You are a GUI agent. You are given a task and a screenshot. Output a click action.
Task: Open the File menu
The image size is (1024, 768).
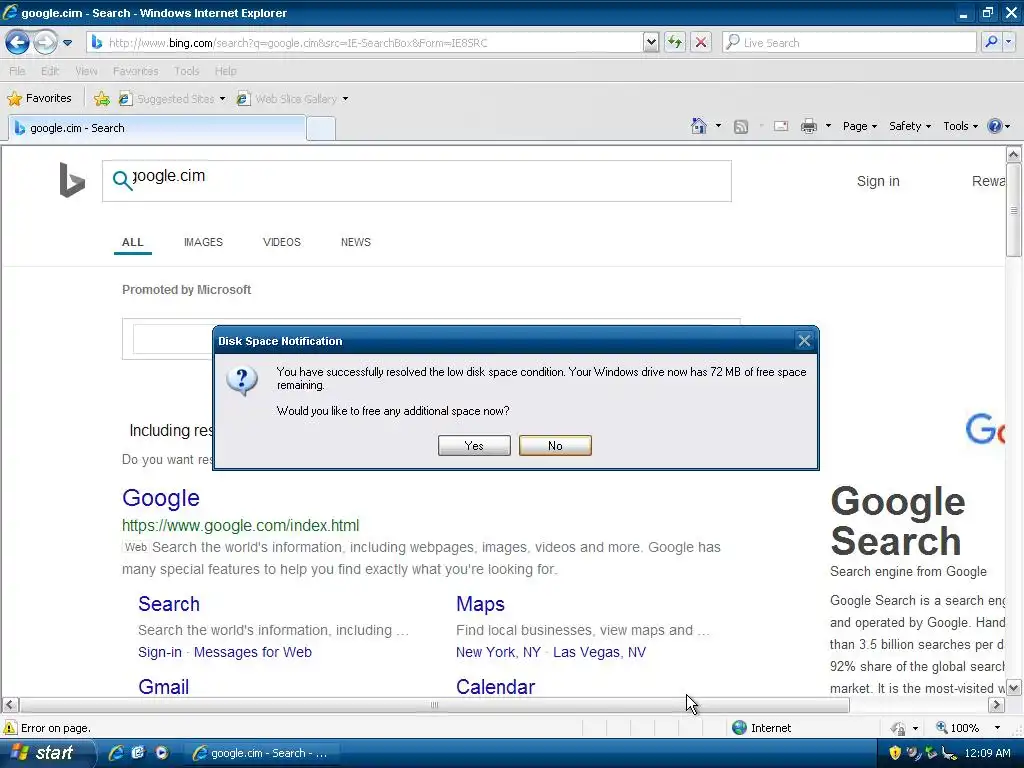(17, 71)
